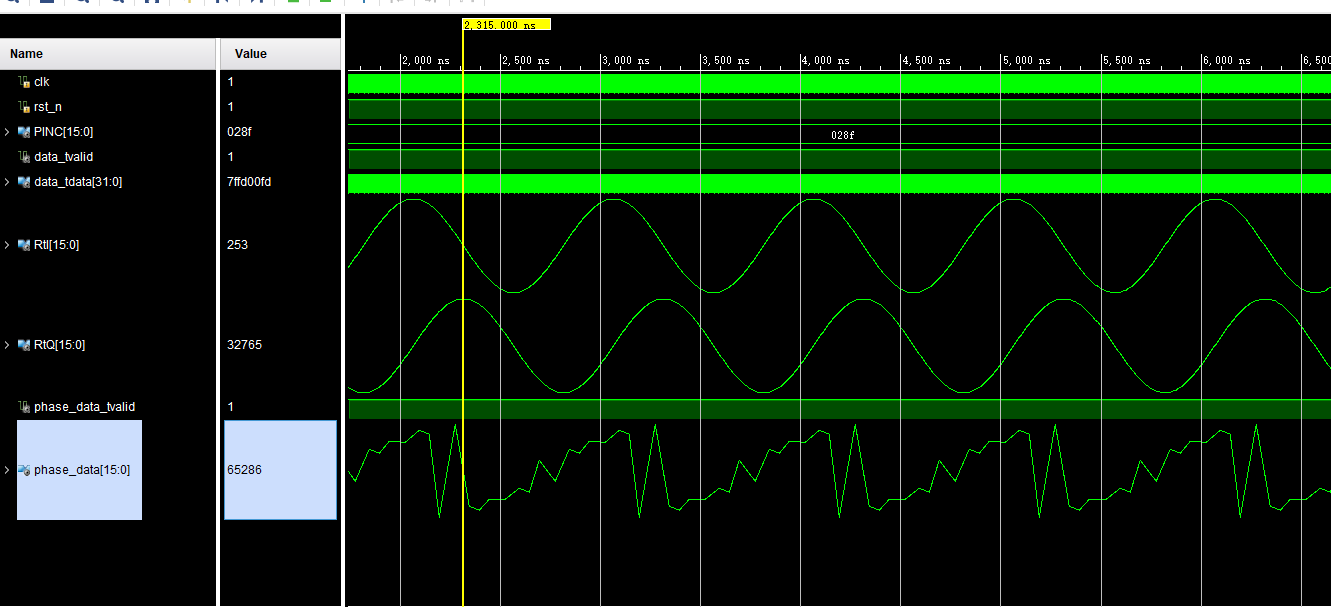Screen dimensions: 1331x607
Task: Expand the data_tdata[31:0] bus
Action: click(8, 182)
